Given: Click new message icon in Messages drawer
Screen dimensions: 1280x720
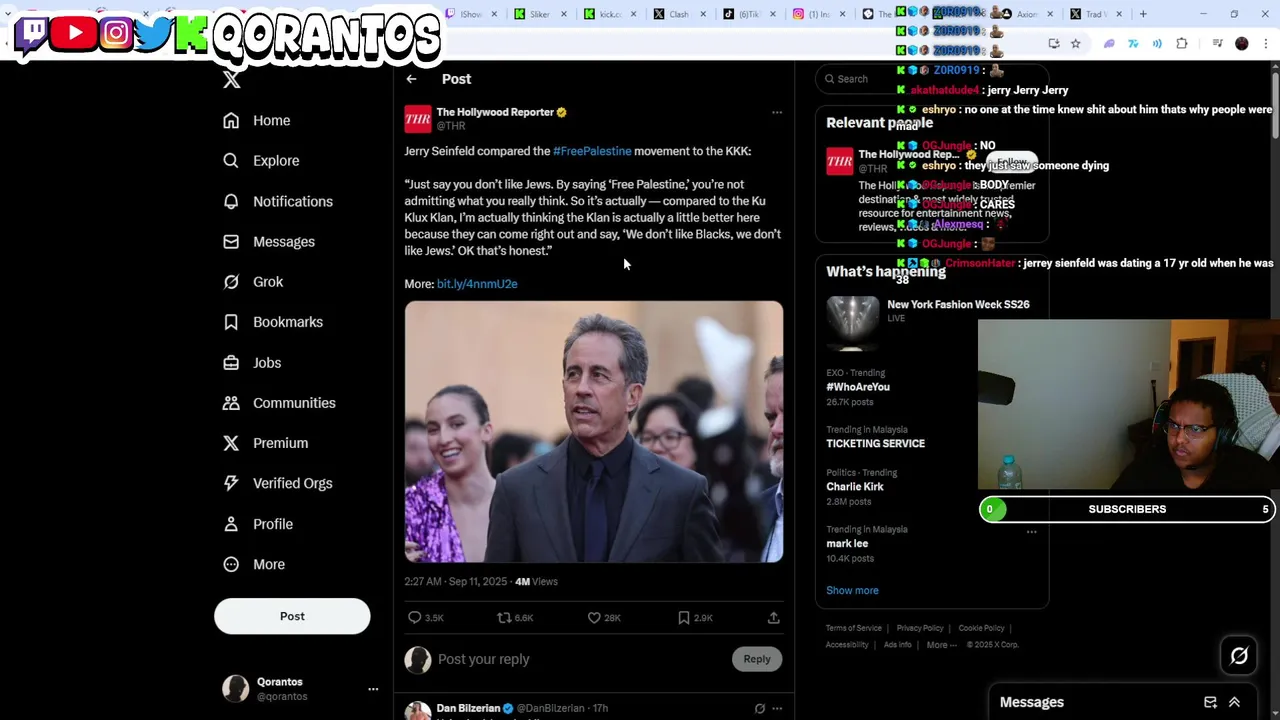Looking at the screenshot, I should pyautogui.click(x=1210, y=702).
